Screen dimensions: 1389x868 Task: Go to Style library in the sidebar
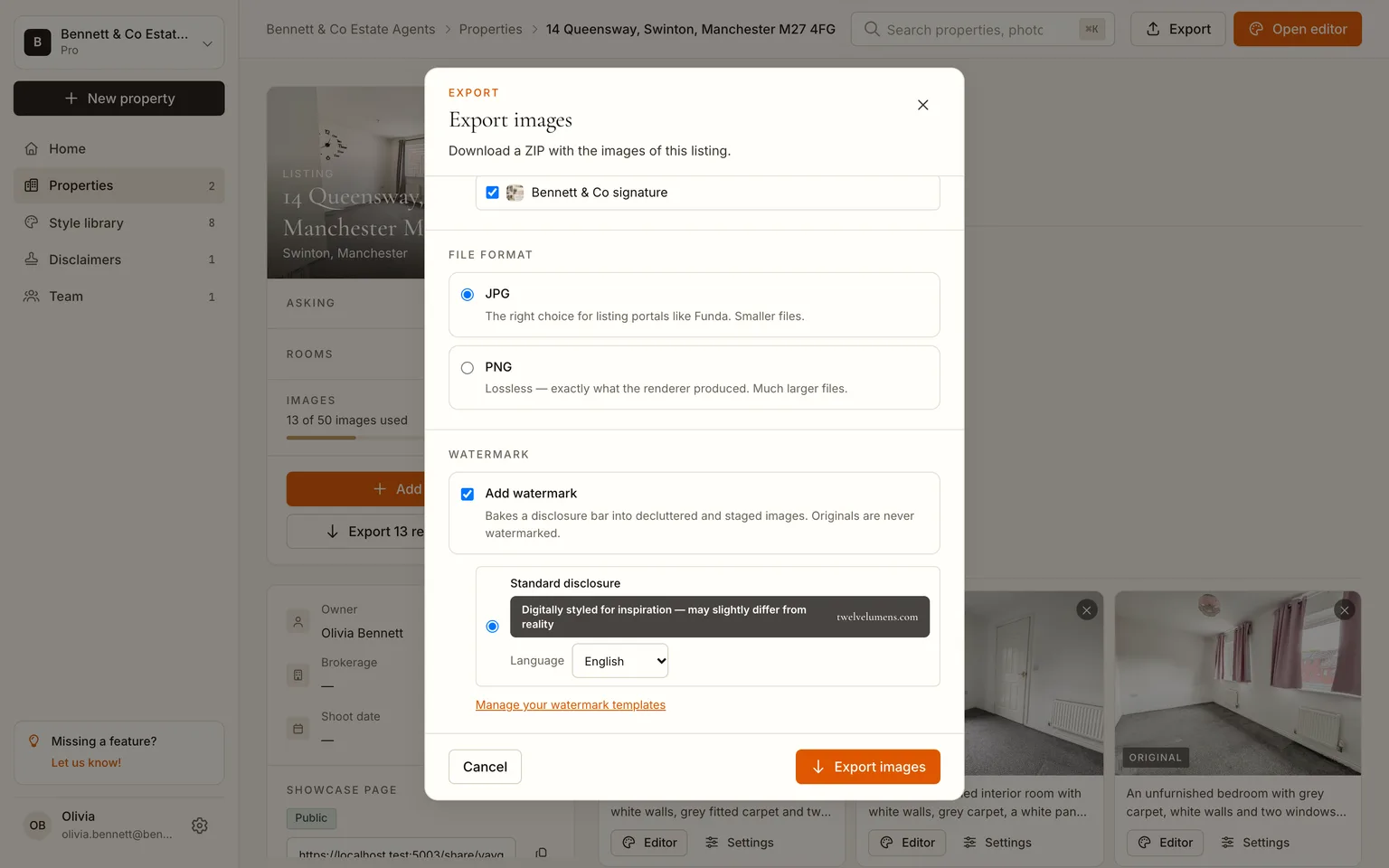point(119,222)
